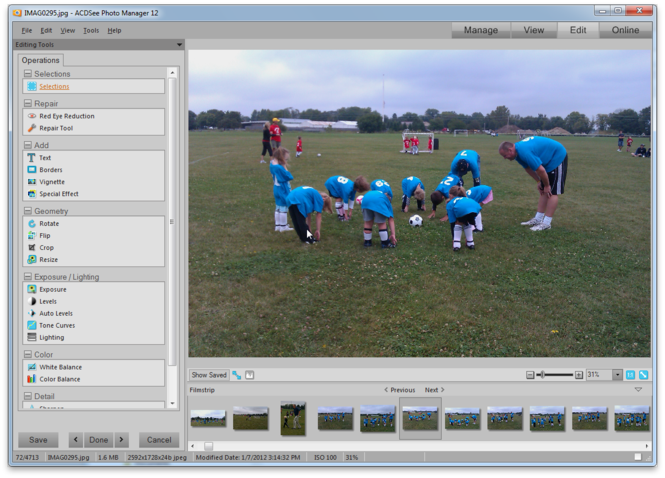Click the zoom out minus icon
Image resolution: width=665 pixels, height=478 pixels.
(x=530, y=375)
